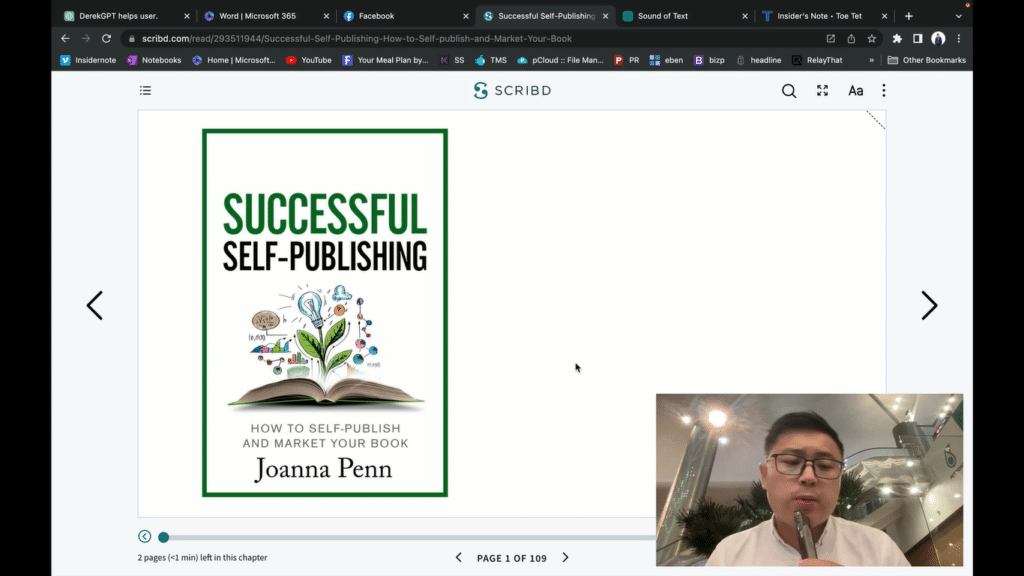Viewport: 1024px width, 576px height.
Task: Open the bizp bookmark
Action: pos(709,60)
